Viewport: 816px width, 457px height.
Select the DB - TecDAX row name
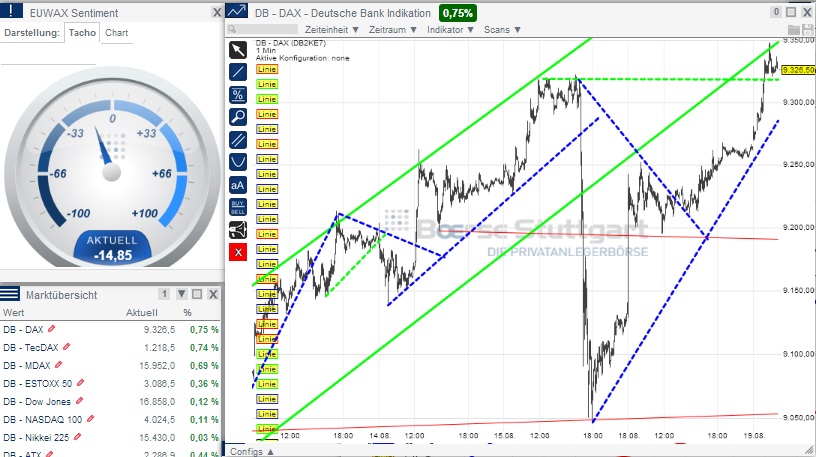click(x=31, y=347)
